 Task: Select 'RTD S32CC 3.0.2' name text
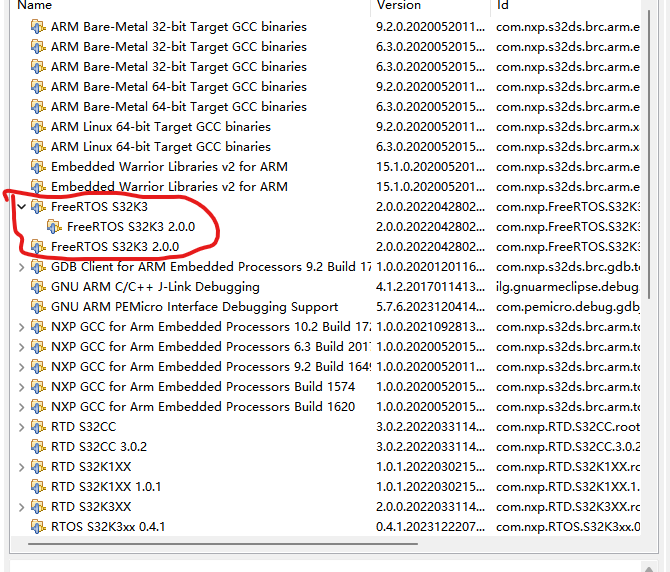coord(99,447)
